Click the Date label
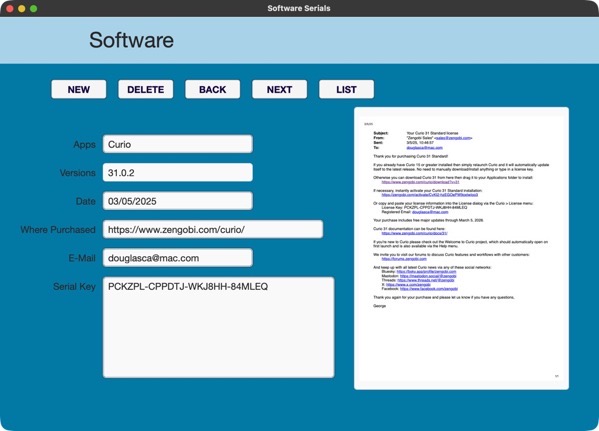The image size is (599, 431). point(86,201)
